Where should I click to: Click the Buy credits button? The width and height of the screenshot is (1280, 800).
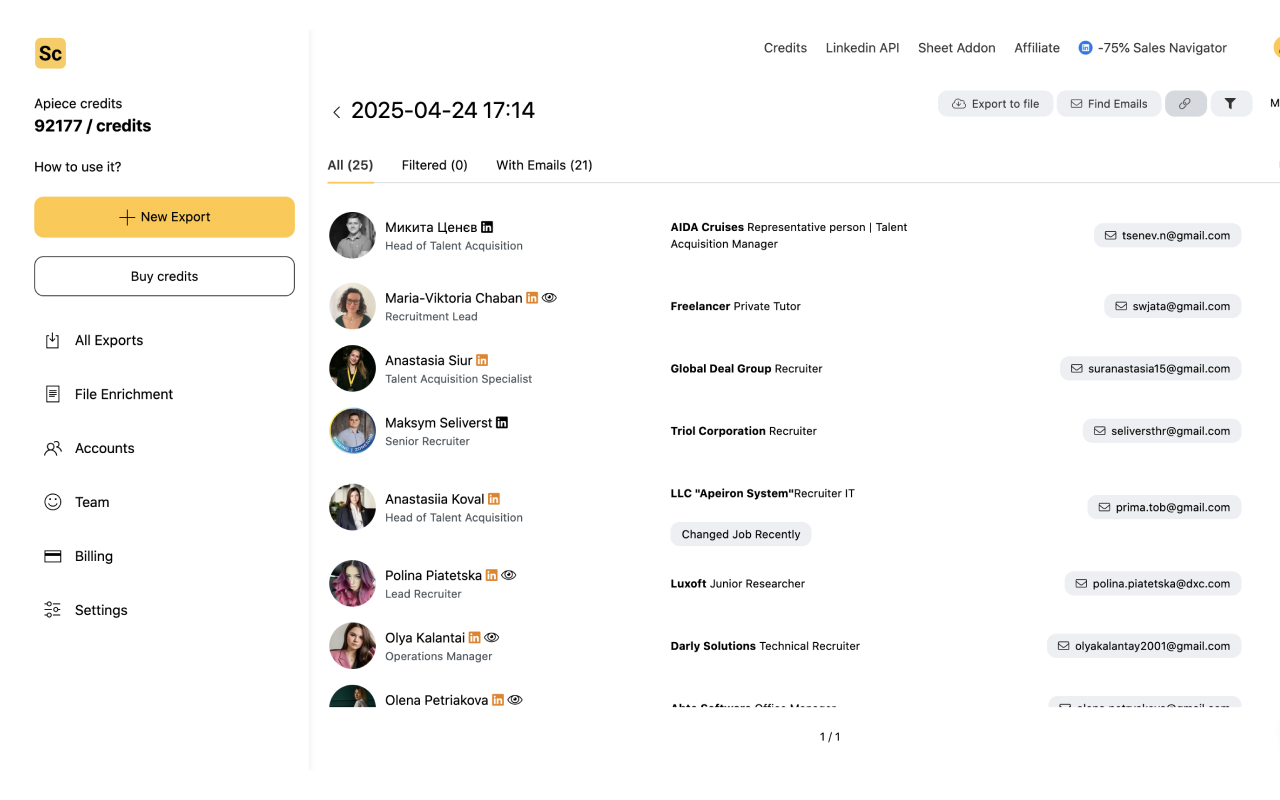164,276
